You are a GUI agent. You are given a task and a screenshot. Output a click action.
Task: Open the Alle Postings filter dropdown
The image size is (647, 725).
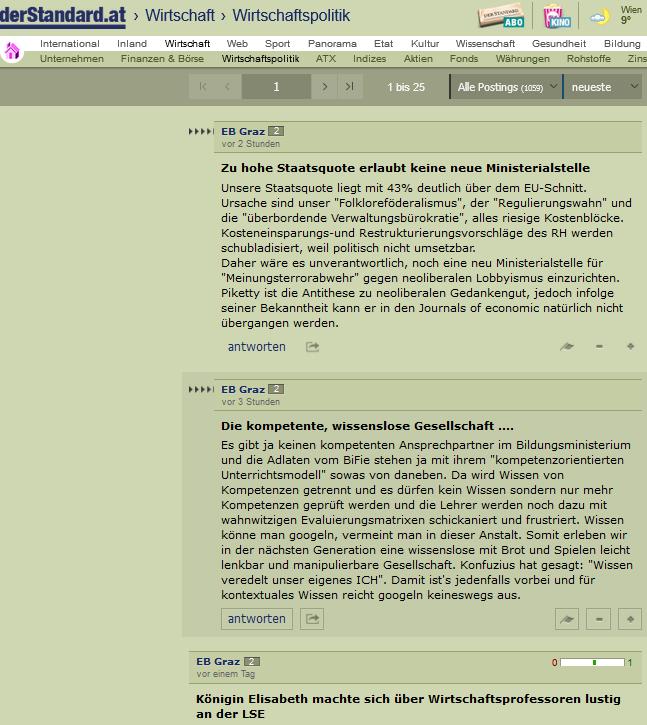(x=506, y=86)
